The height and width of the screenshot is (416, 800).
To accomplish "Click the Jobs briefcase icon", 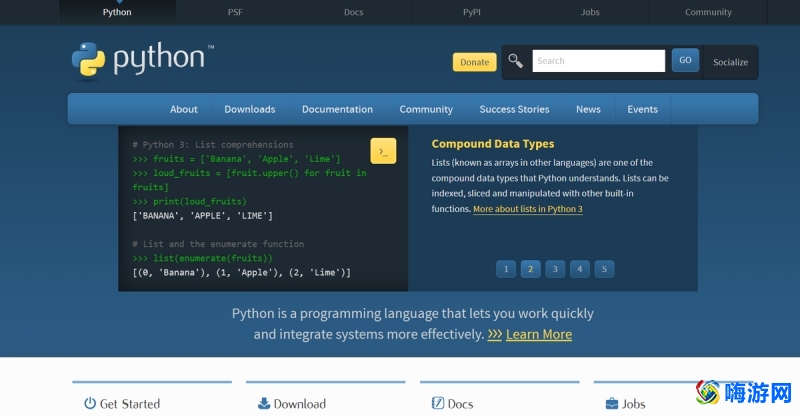I will (x=612, y=404).
